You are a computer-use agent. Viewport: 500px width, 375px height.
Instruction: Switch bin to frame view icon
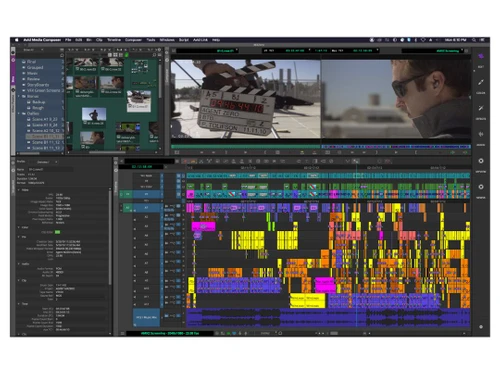pyautogui.click(x=115, y=55)
